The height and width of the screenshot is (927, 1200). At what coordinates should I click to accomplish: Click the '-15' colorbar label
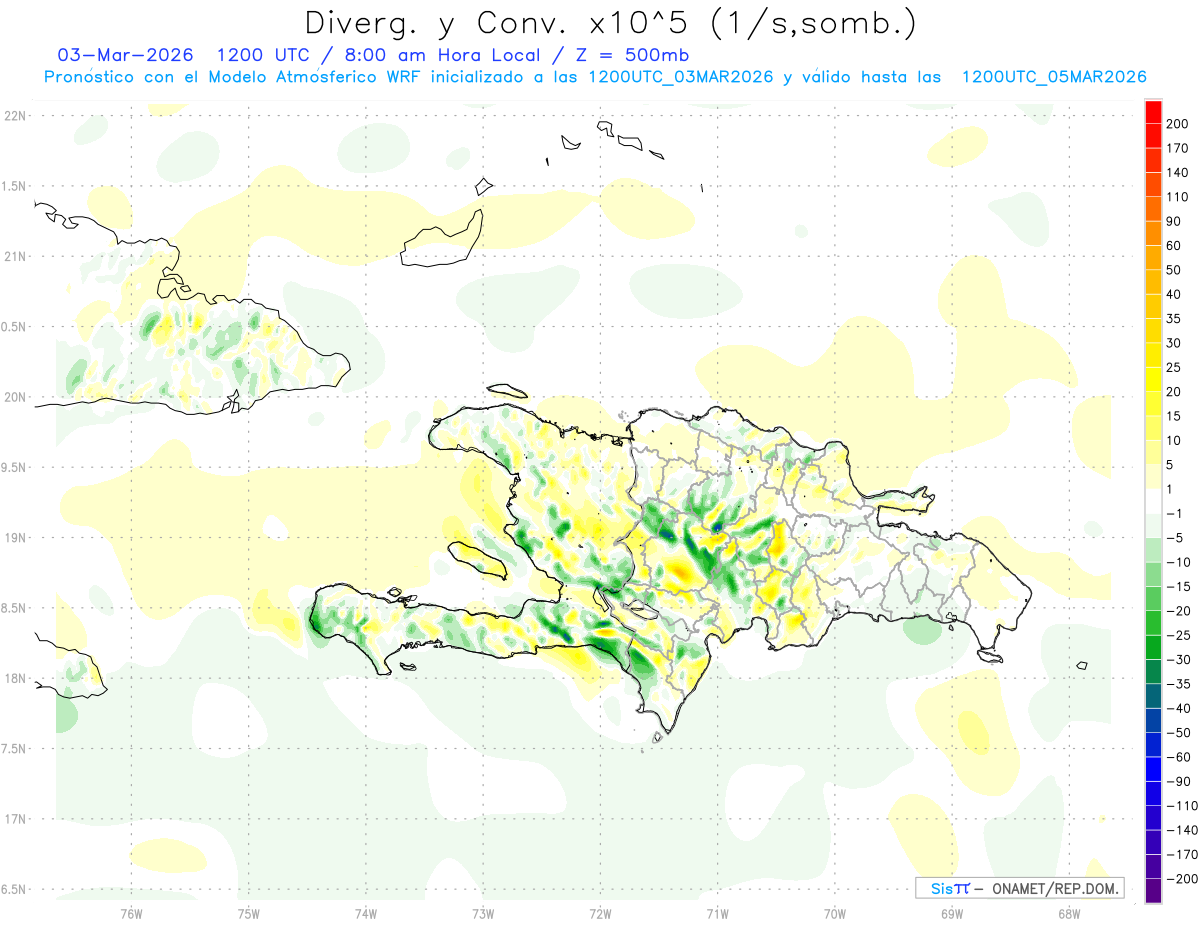click(x=1177, y=587)
